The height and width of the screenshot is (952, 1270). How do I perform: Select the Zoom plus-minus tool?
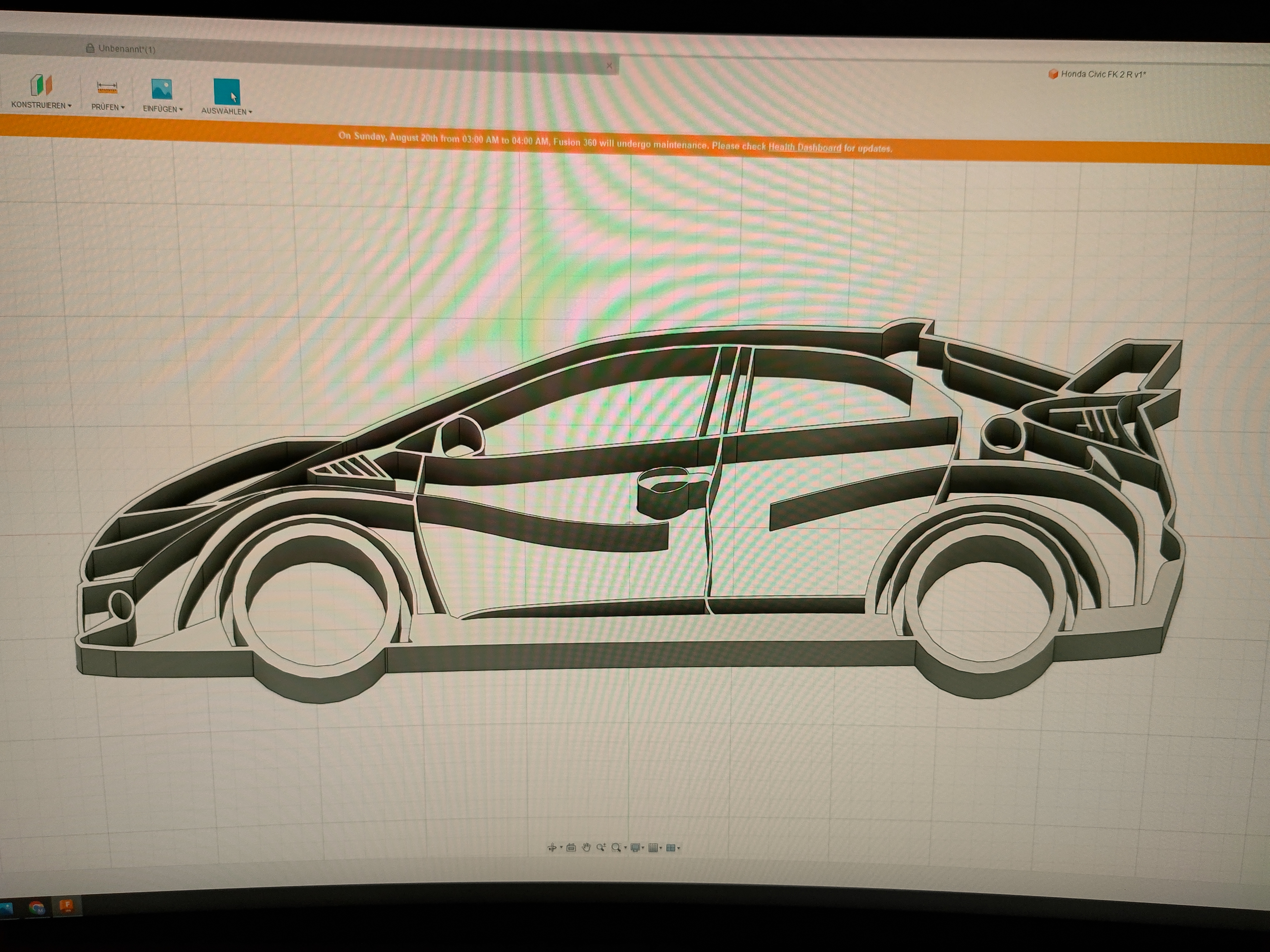(x=601, y=847)
